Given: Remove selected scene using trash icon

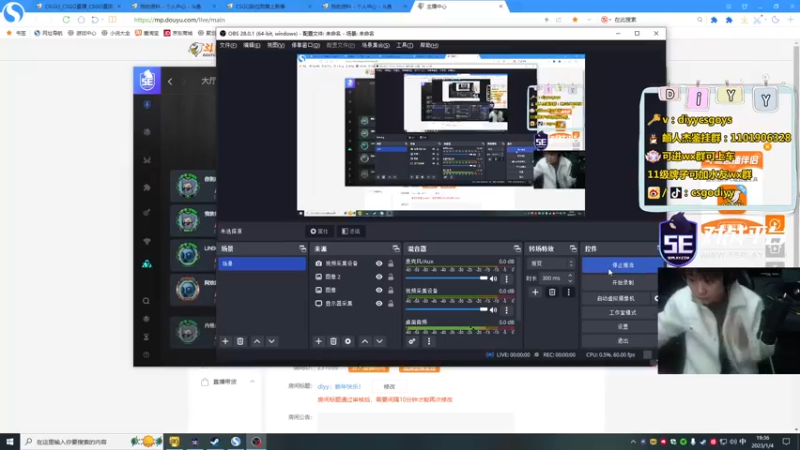Looking at the screenshot, I should pyautogui.click(x=240, y=341).
